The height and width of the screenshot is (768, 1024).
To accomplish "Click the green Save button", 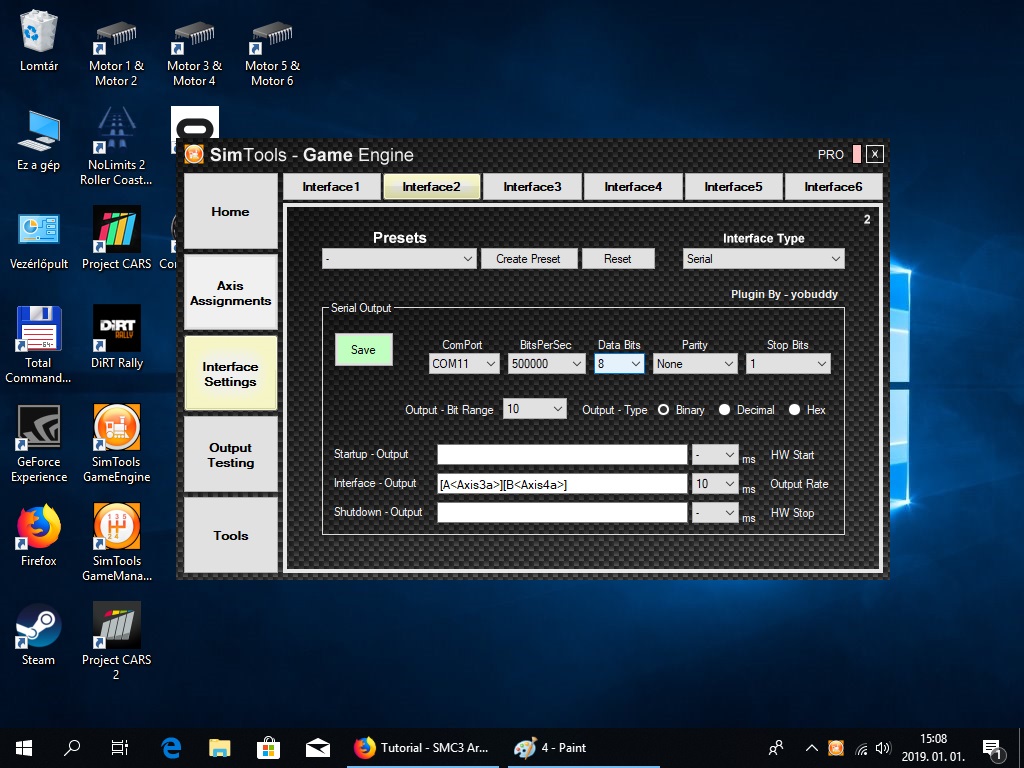I will coord(363,350).
